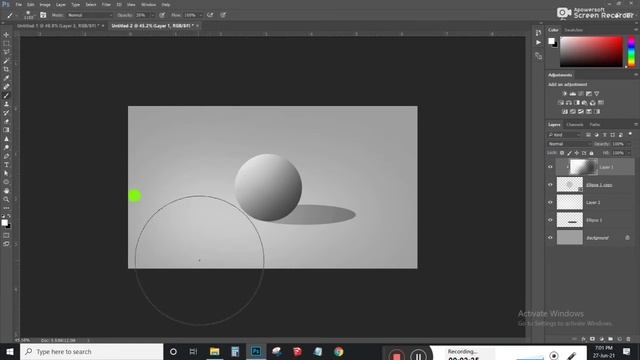Select the Blur tool
Screen dimensions: 640x360
click(6, 139)
